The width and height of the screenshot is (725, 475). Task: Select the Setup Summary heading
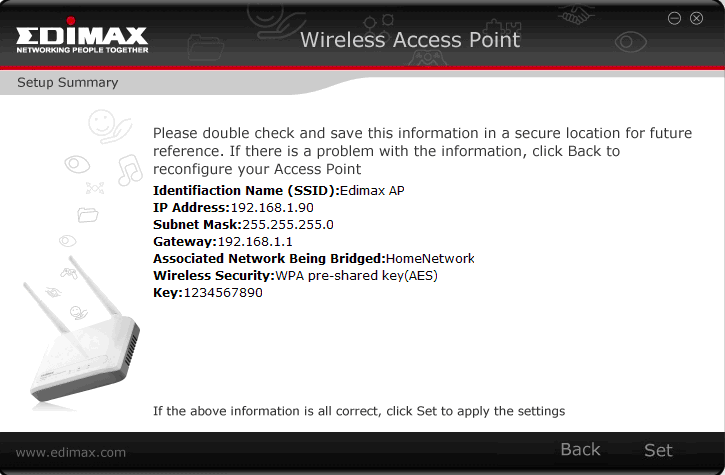click(68, 82)
